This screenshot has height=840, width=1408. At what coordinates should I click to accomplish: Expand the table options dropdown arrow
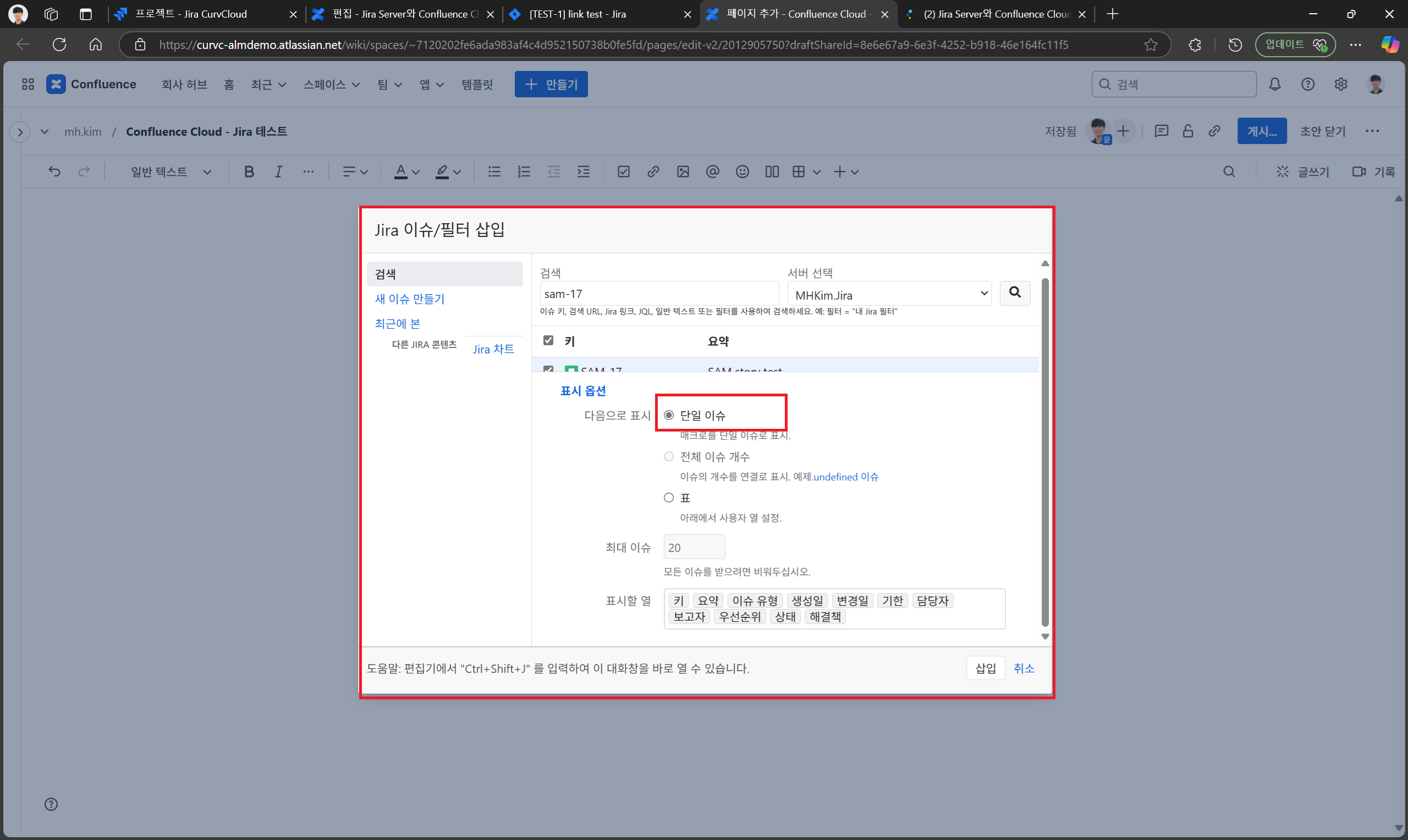[x=816, y=172]
